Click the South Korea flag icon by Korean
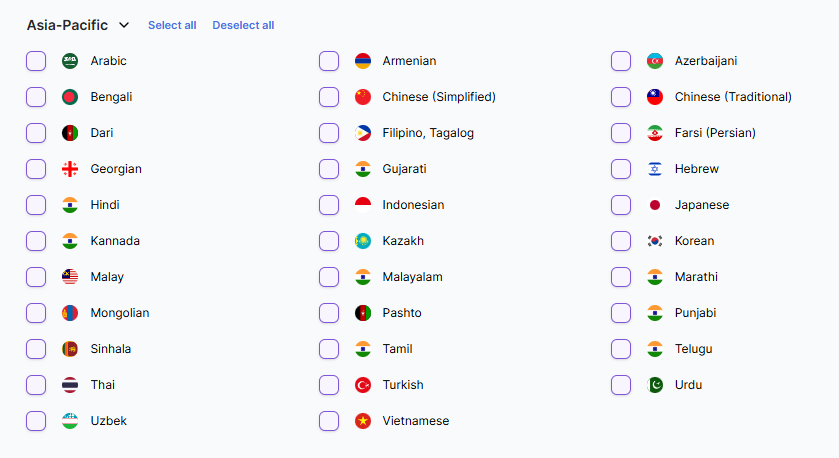839x458 pixels. [x=654, y=241]
